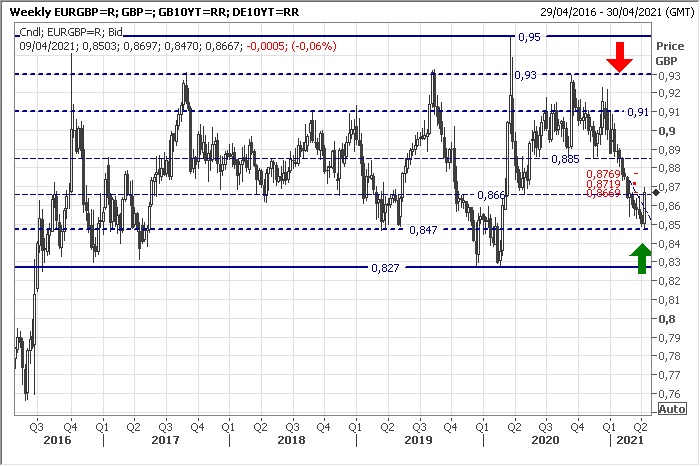The image size is (700, 466).
Task: Click the red down arrow marker
Action: coord(620,57)
